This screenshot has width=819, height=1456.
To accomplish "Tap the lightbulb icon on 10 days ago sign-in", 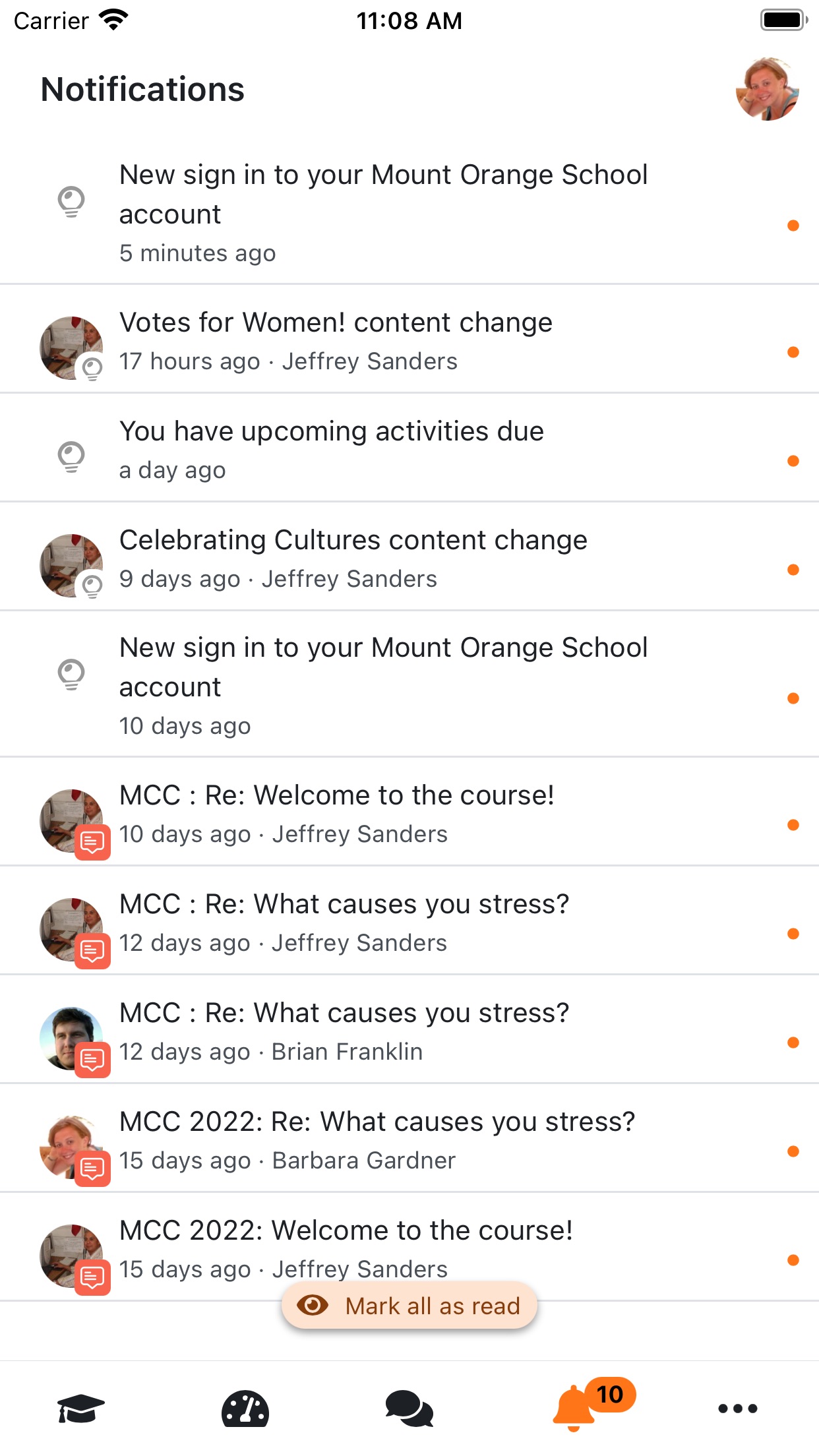I will 71,674.
